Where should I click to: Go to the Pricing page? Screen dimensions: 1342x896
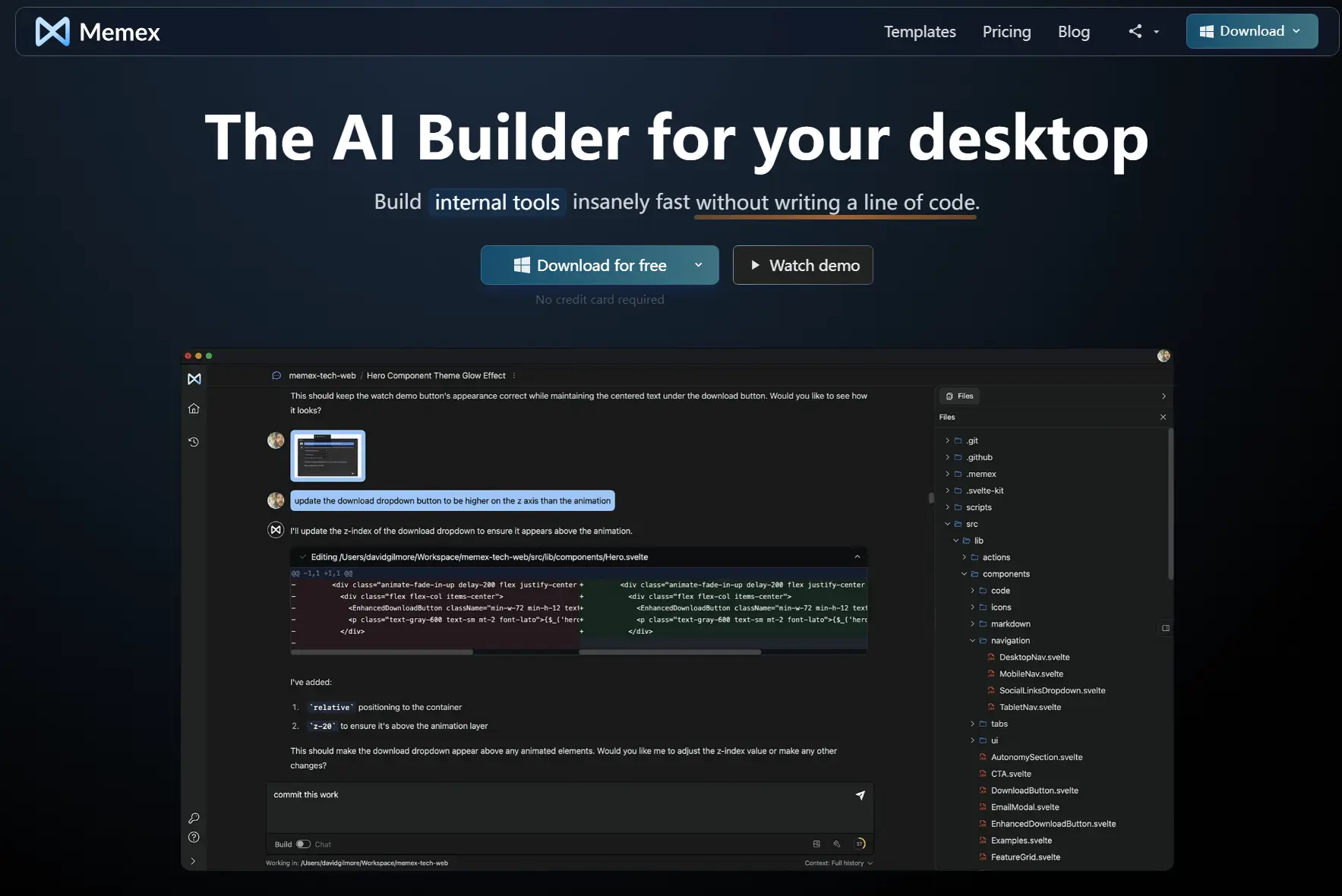1006,32
